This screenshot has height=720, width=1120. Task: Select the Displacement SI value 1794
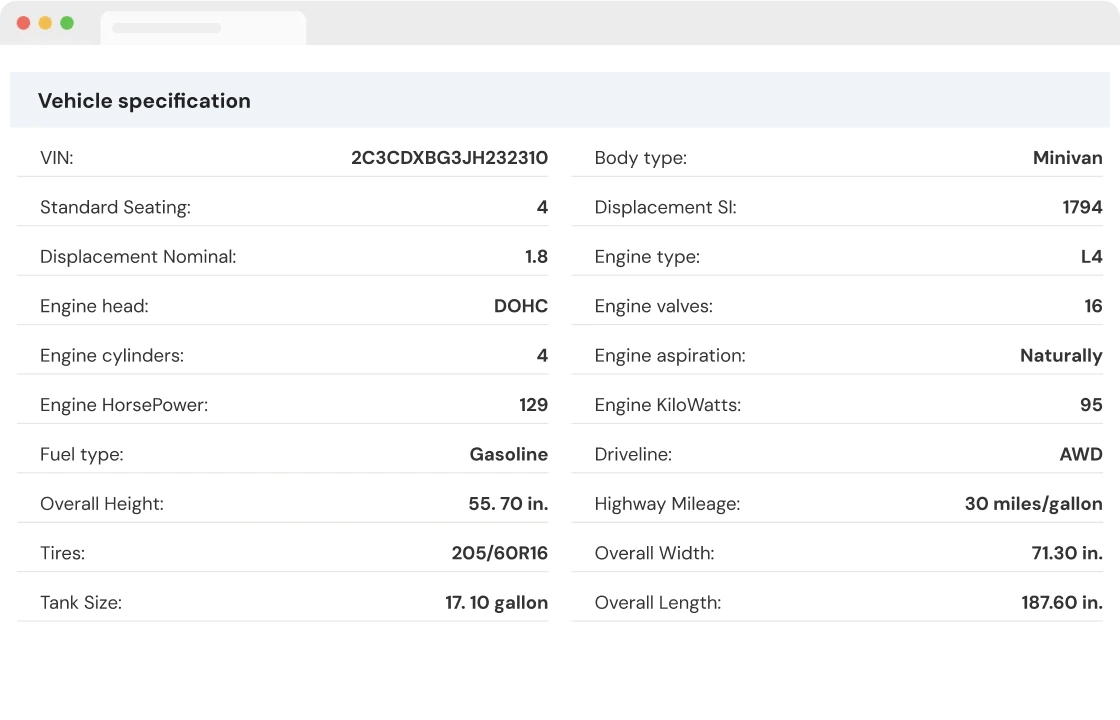point(1082,208)
